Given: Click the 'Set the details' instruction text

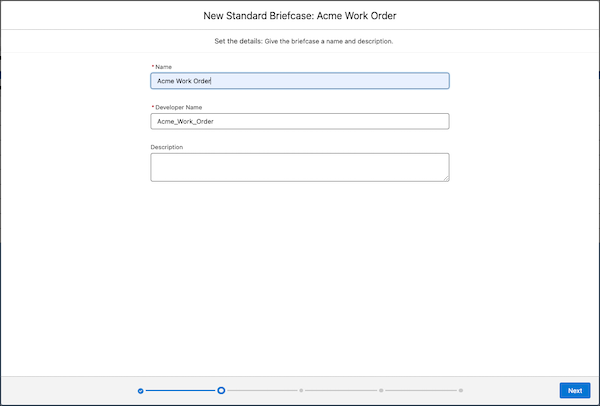Looking at the screenshot, I should coord(303,41).
